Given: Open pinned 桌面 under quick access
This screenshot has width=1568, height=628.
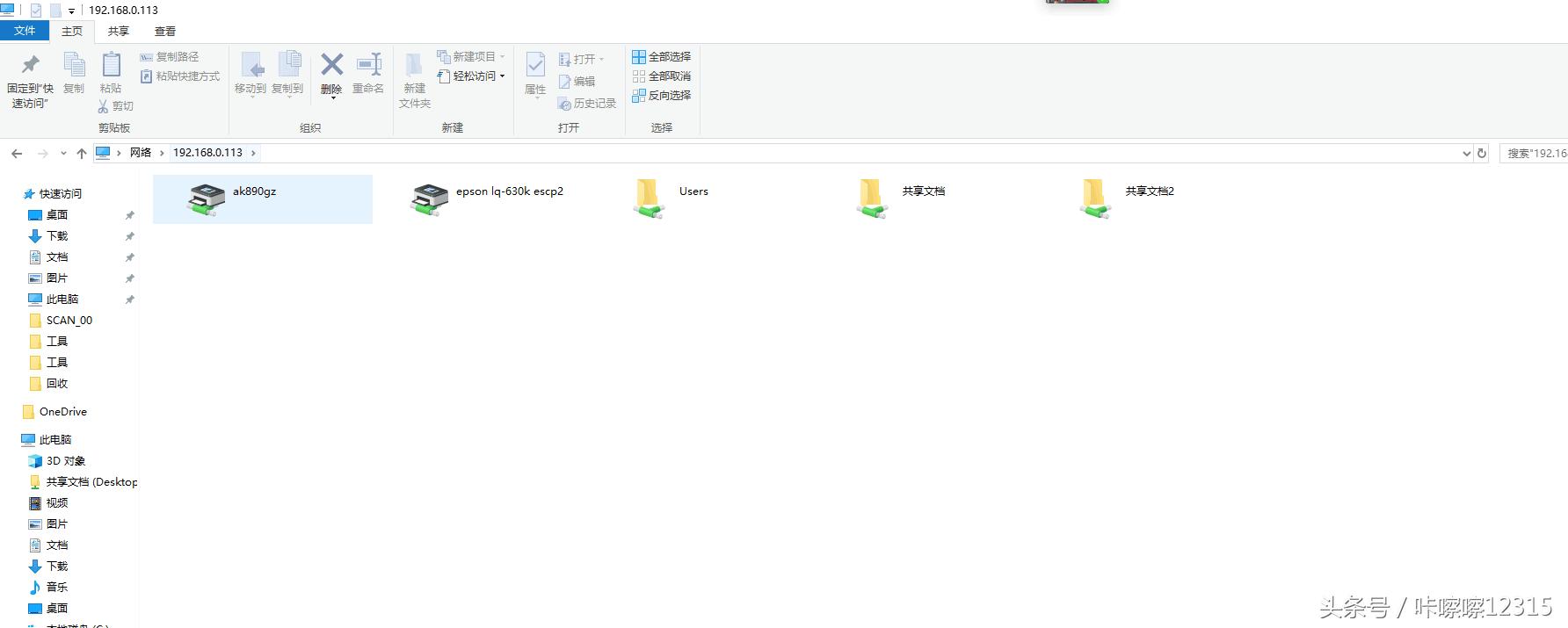Looking at the screenshot, I should click(57, 215).
